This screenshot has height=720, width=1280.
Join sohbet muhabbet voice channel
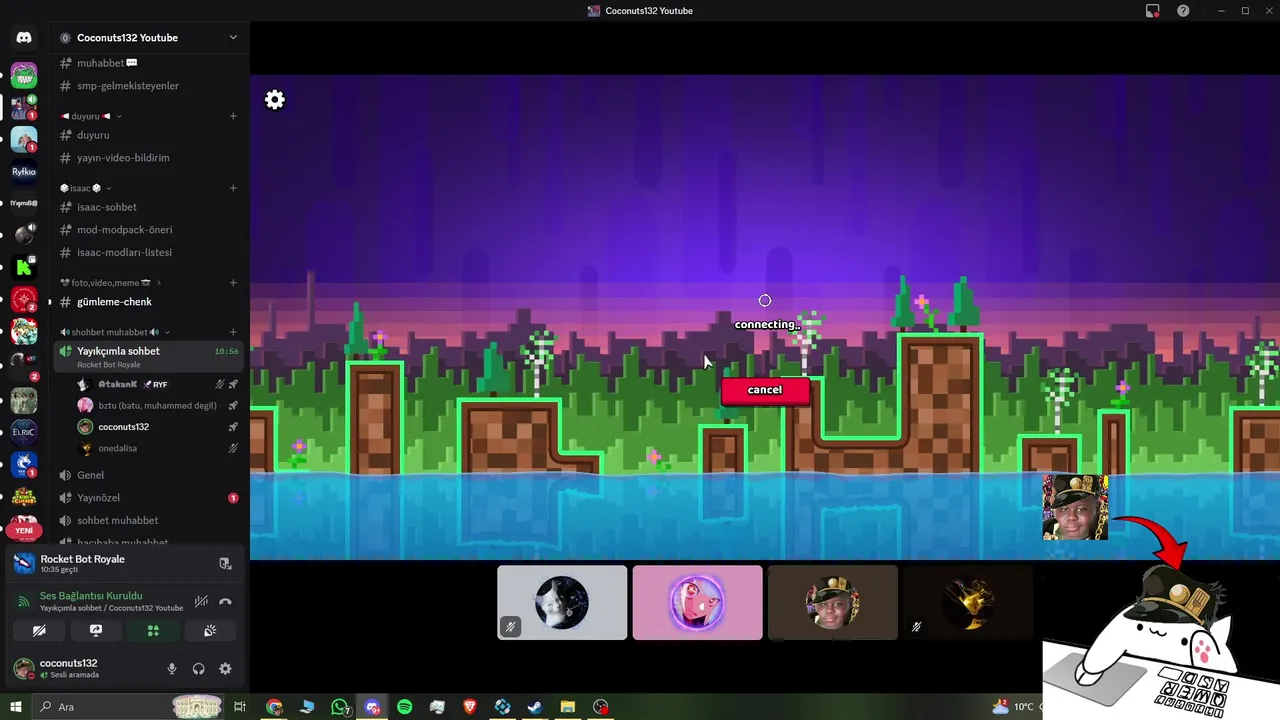(x=149, y=521)
